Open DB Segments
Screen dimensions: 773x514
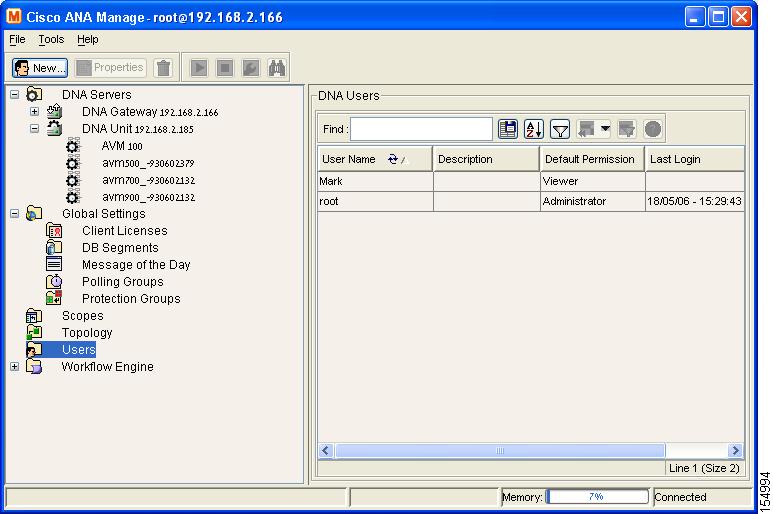[x=120, y=248]
